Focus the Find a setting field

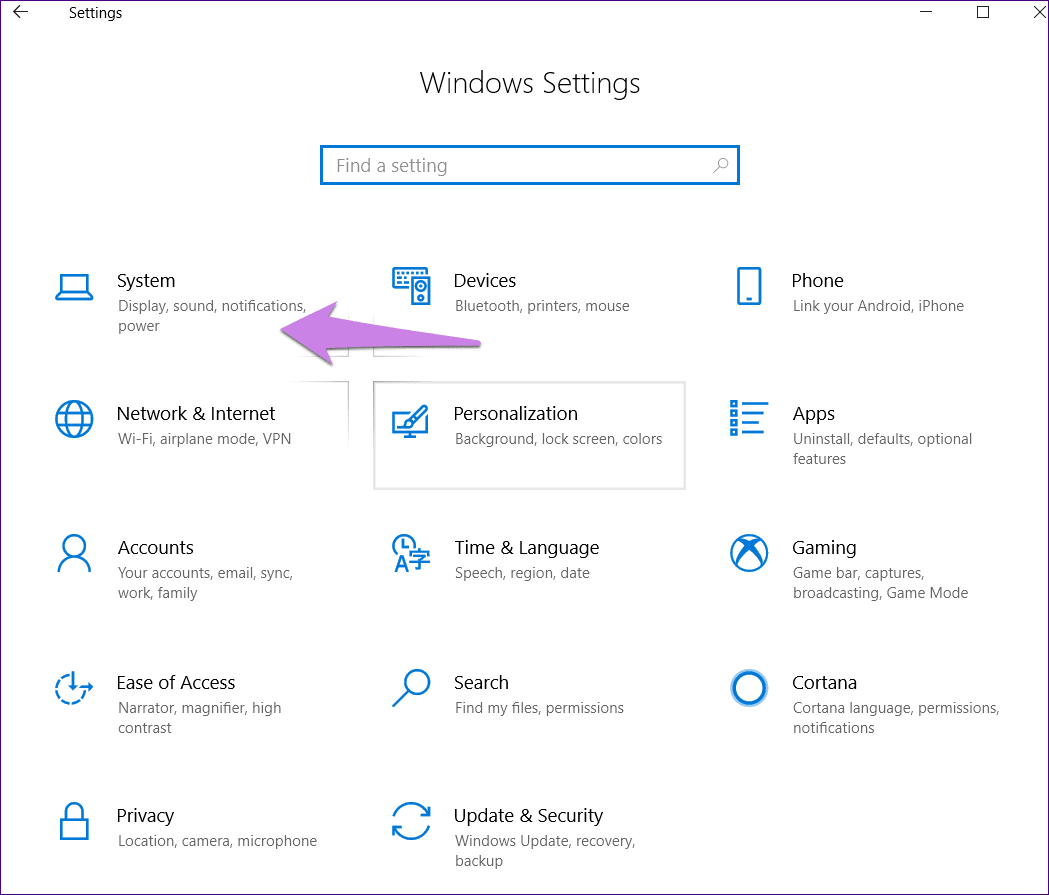pyautogui.click(x=530, y=165)
